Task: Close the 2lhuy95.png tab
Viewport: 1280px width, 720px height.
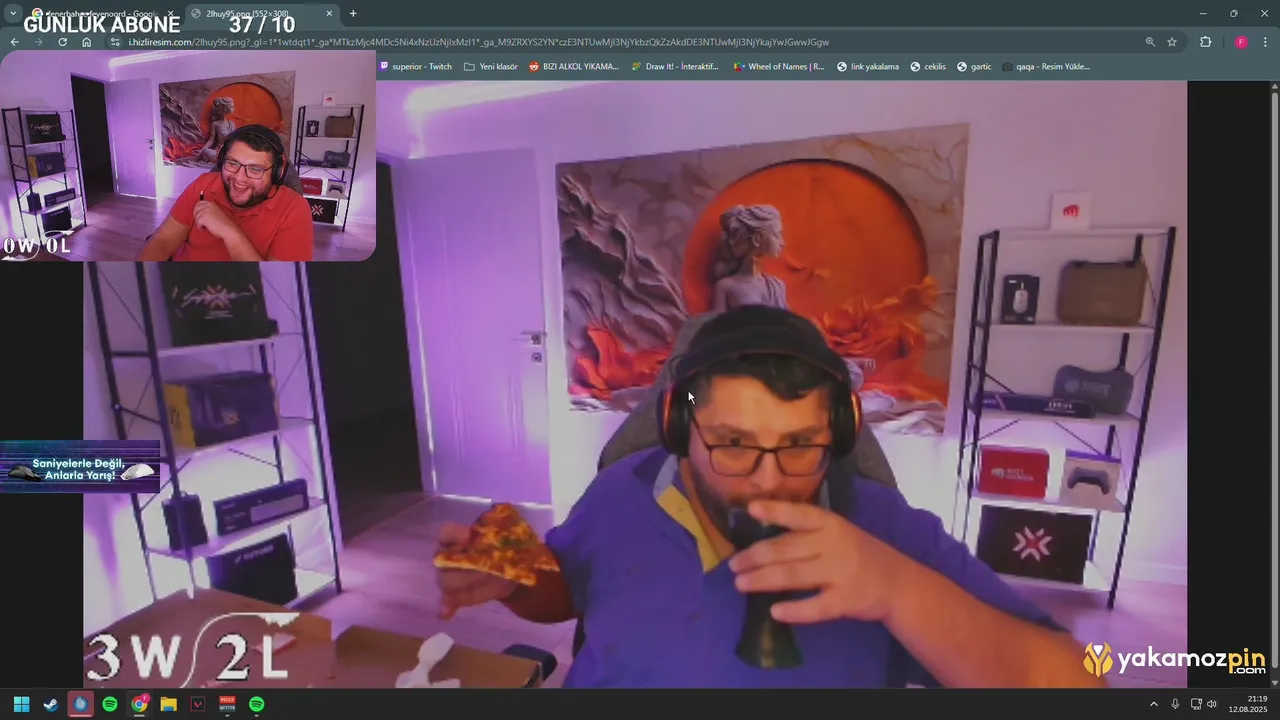Action: pyautogui.click(x=329, y=13)
